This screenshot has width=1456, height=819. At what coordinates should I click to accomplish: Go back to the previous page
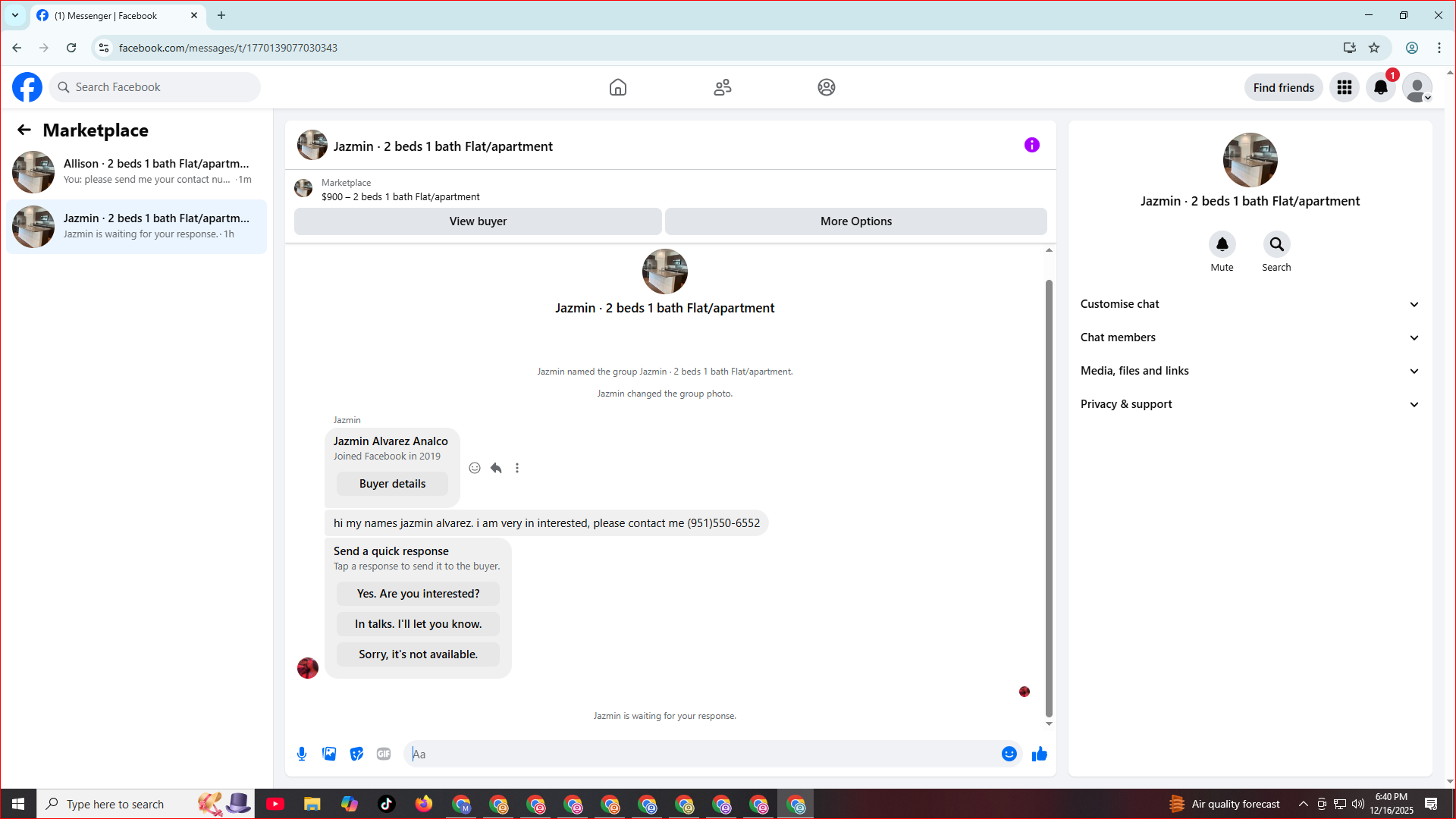pos(17,48)
